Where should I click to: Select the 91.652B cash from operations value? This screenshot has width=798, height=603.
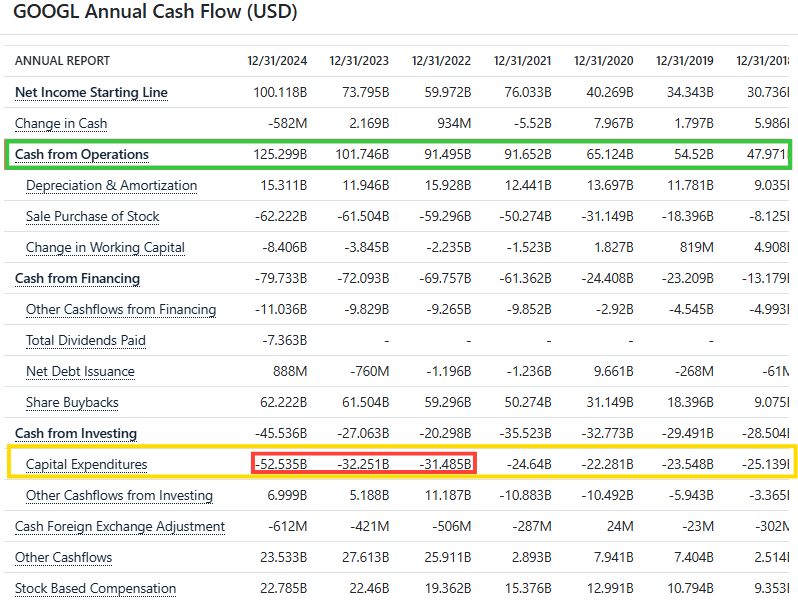point(528,155)
